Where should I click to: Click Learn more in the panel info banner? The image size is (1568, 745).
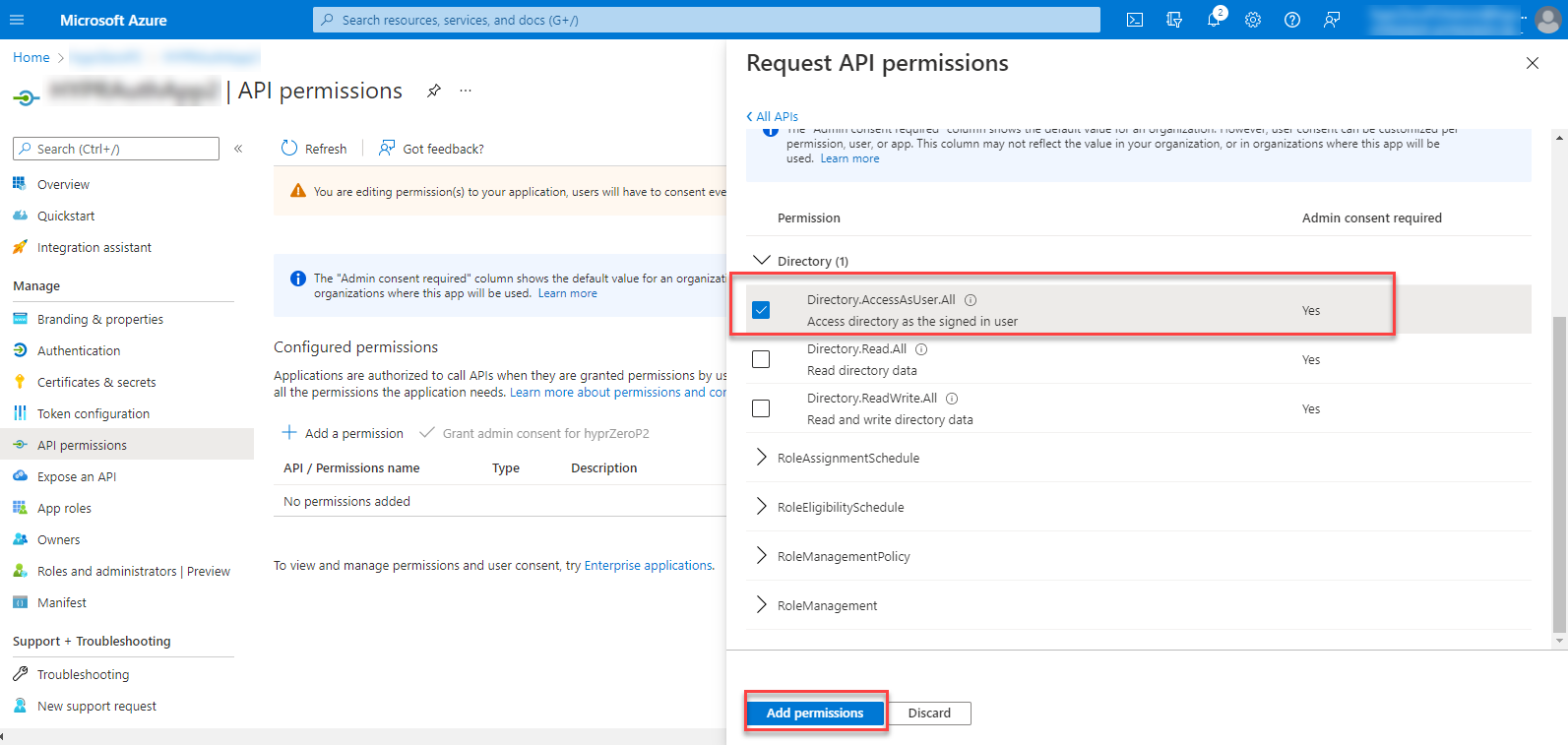pos(850,158)
